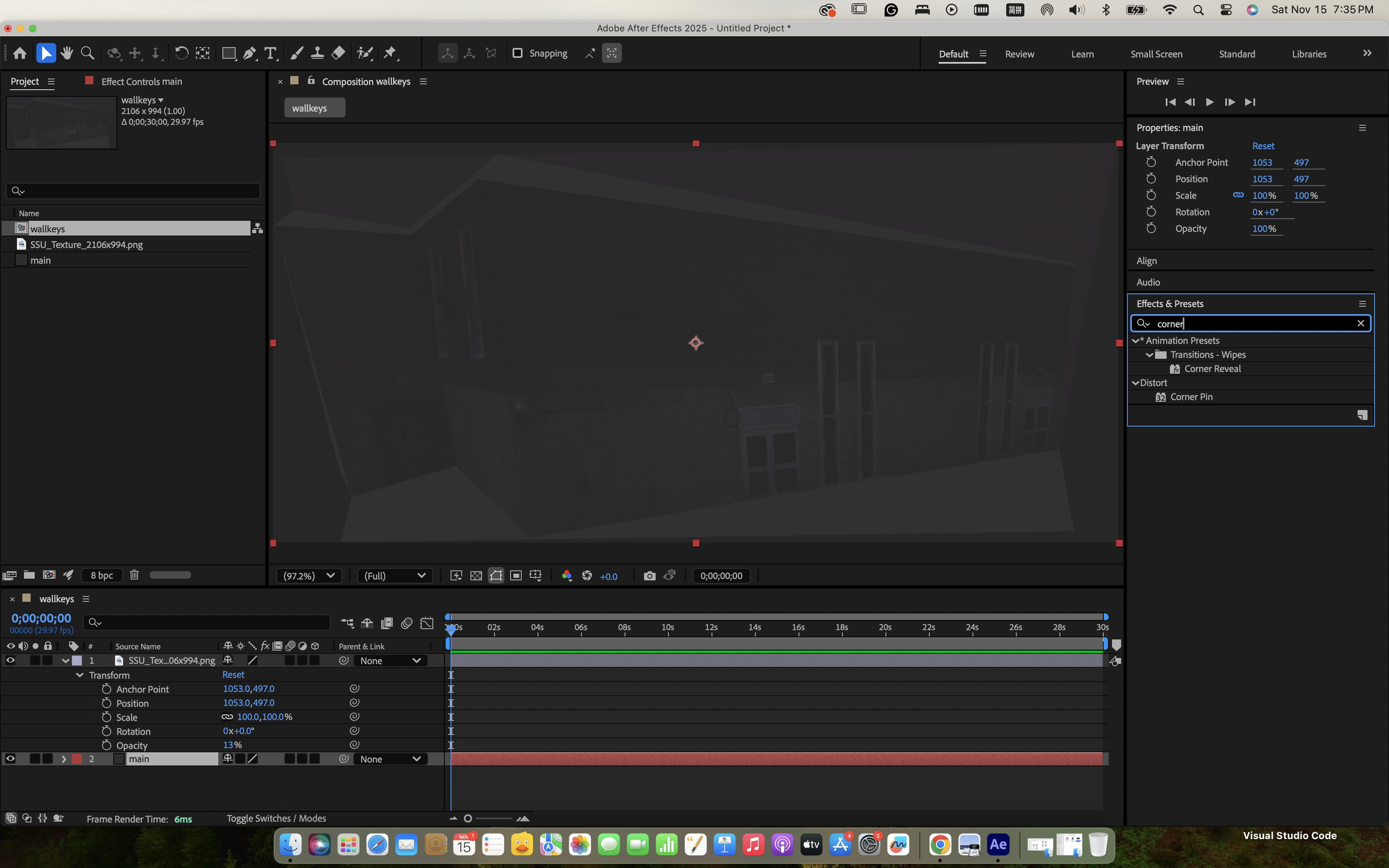Click Toggle Switches / Modes button
The width and height of the screenshot is (1389, 868).
(x=276, y=819)
